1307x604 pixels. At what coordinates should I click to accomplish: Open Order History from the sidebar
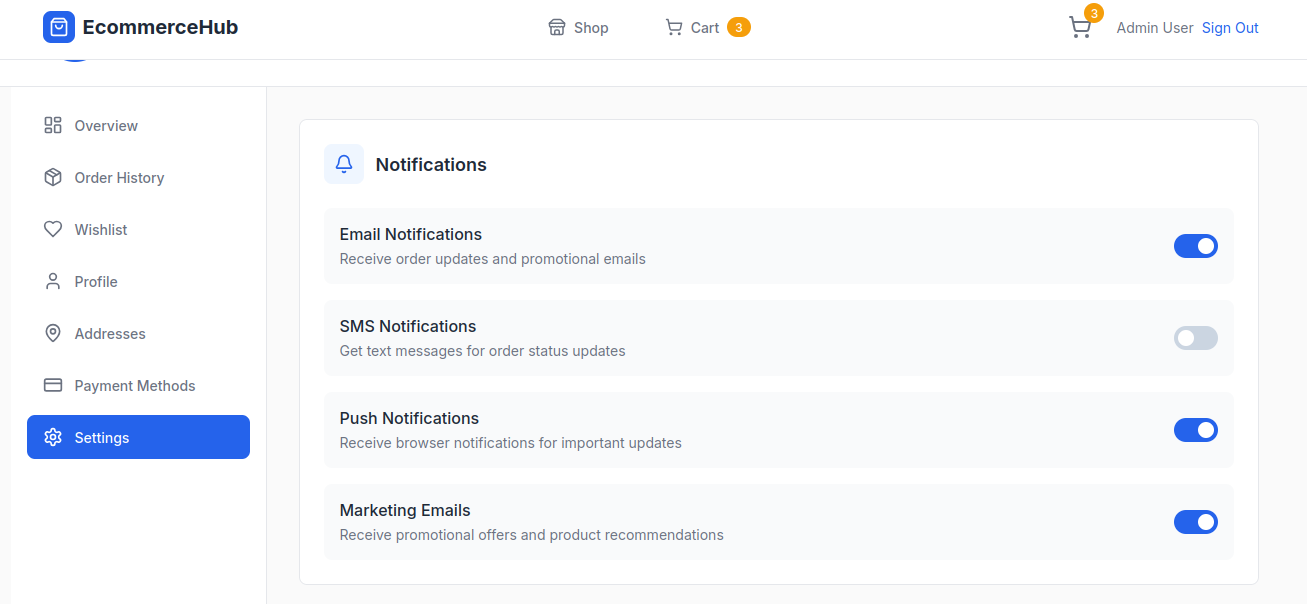click(119, 178)
